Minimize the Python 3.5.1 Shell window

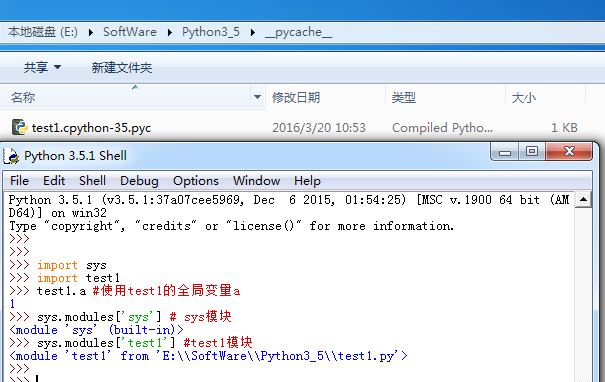click(504, 152)
